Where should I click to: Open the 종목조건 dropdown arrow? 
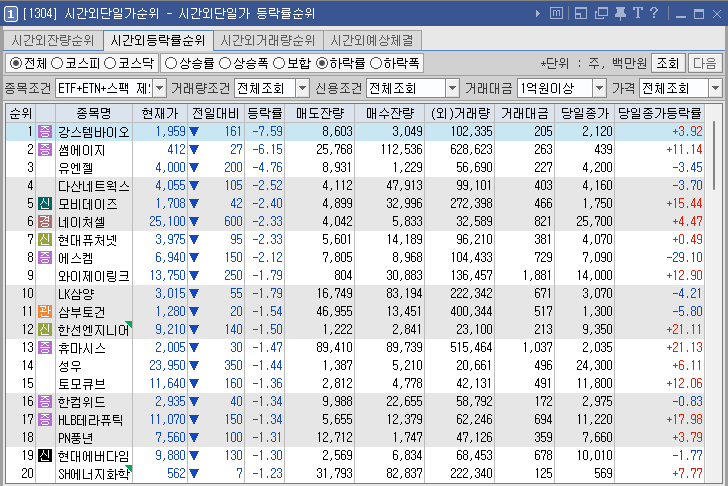point(159,88)
